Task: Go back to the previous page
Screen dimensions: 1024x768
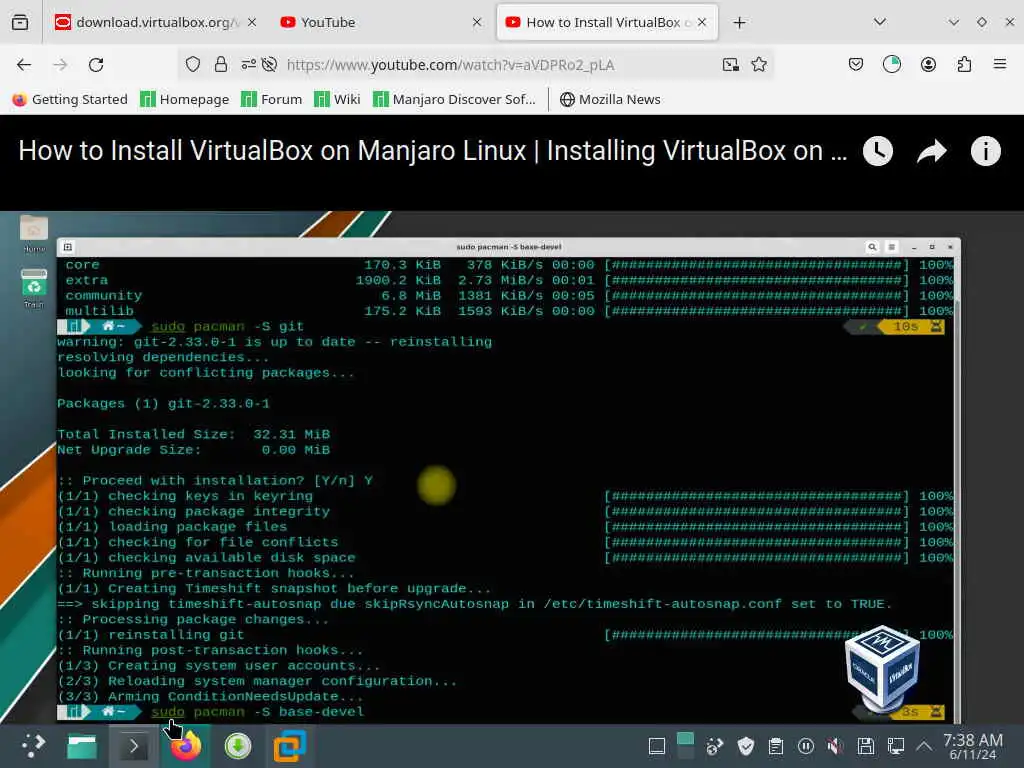Action: pyautogui.click(x=24, y=65)
